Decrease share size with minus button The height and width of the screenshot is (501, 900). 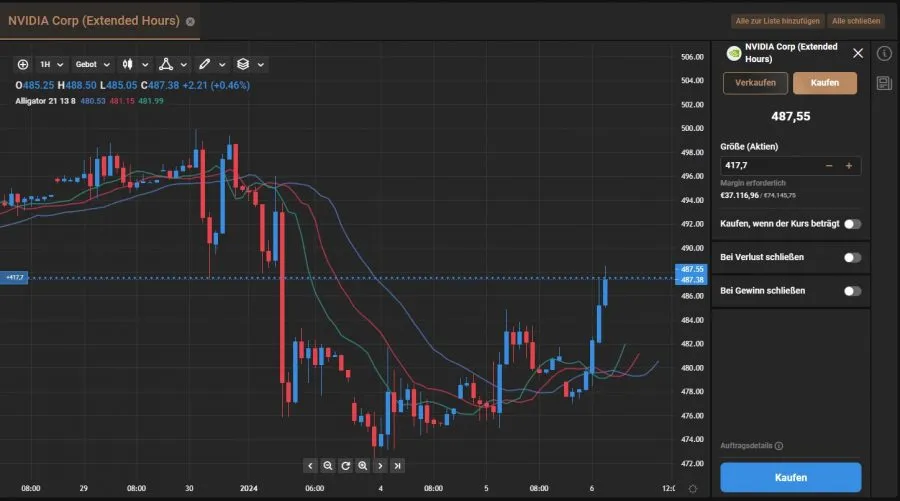coord(829,165)
